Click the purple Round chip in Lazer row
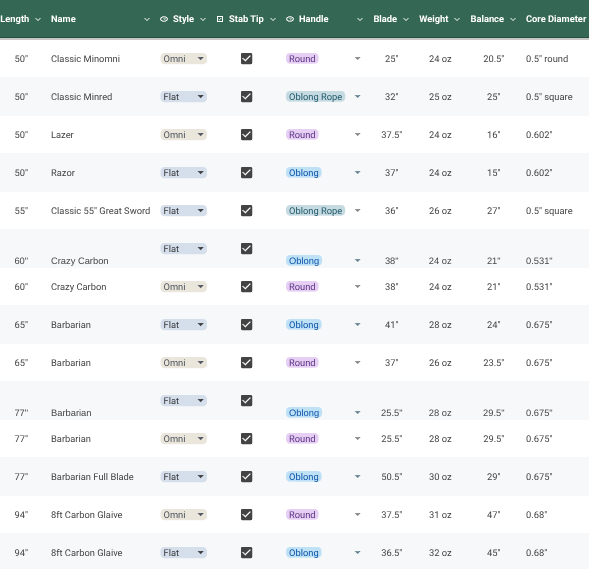Screen dimensions: 589x569 coord(302,135)
